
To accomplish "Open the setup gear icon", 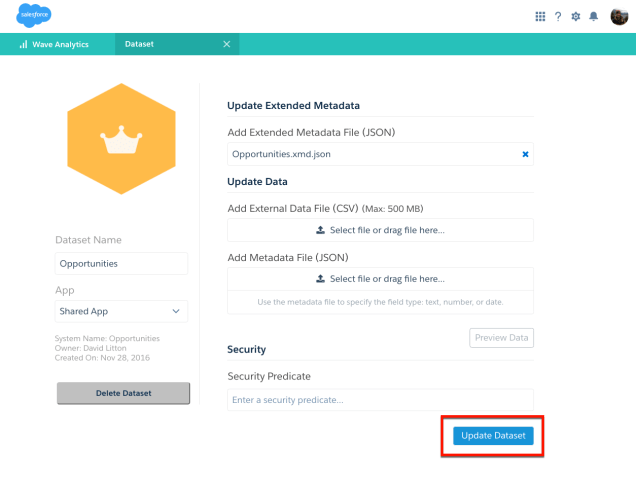I will click(575, 16).
